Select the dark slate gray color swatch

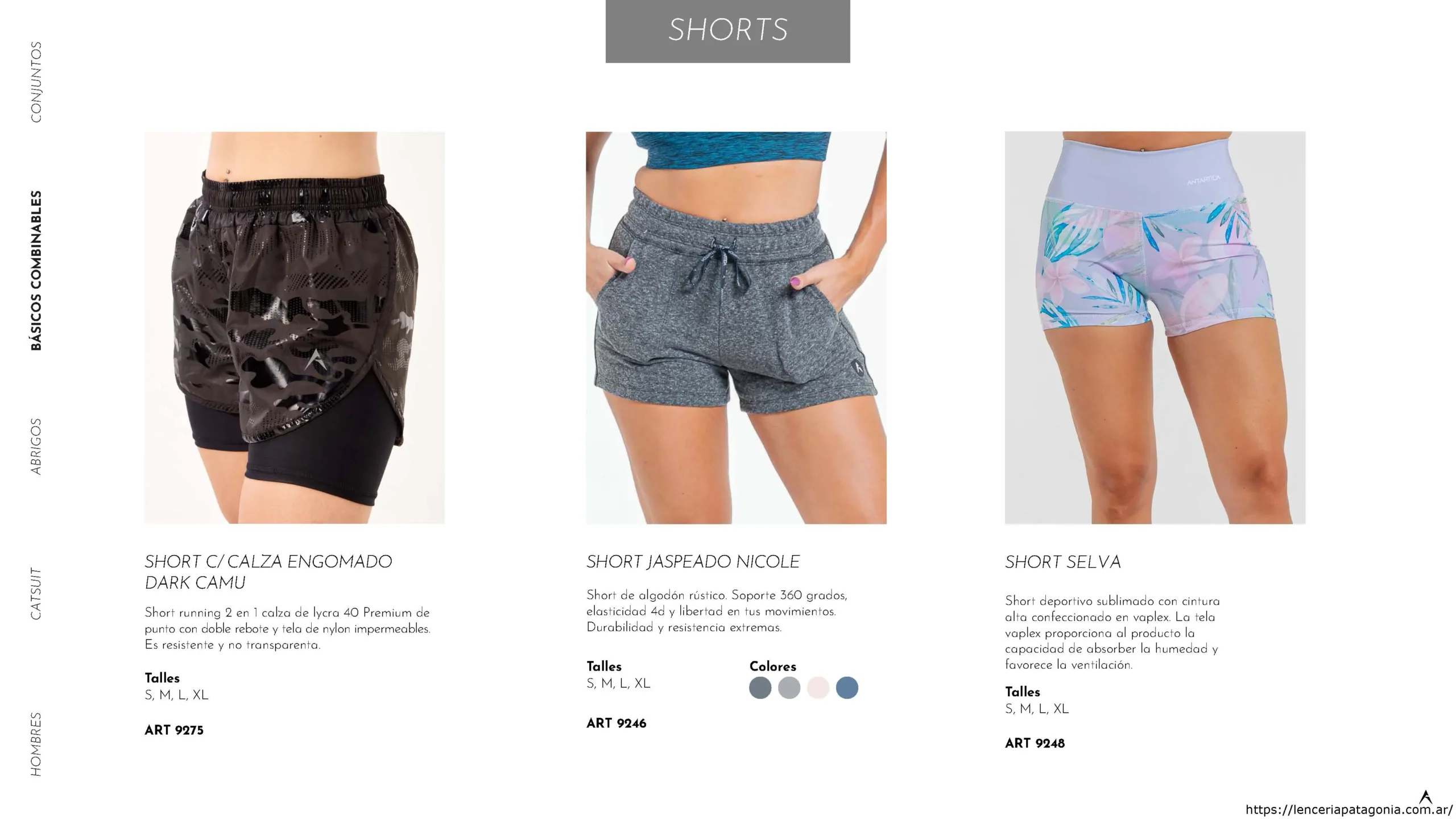tap(760, 688)
